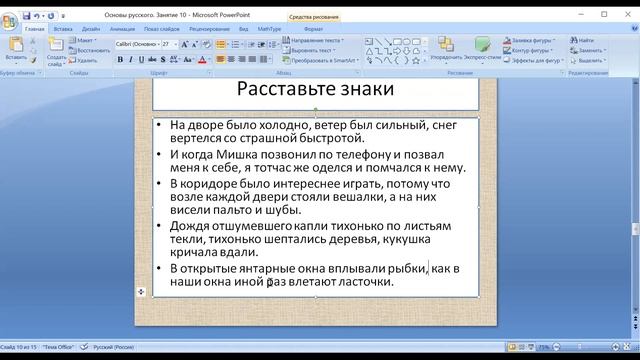Undo the last action in Quick Access
The width and height of the screenshot is (640, 360).
coord(37,16)
